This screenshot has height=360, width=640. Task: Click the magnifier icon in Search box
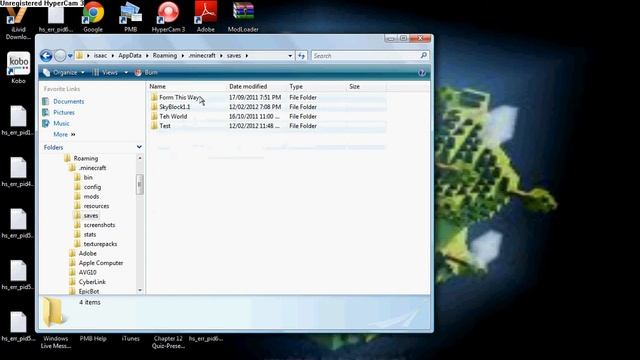424,56
